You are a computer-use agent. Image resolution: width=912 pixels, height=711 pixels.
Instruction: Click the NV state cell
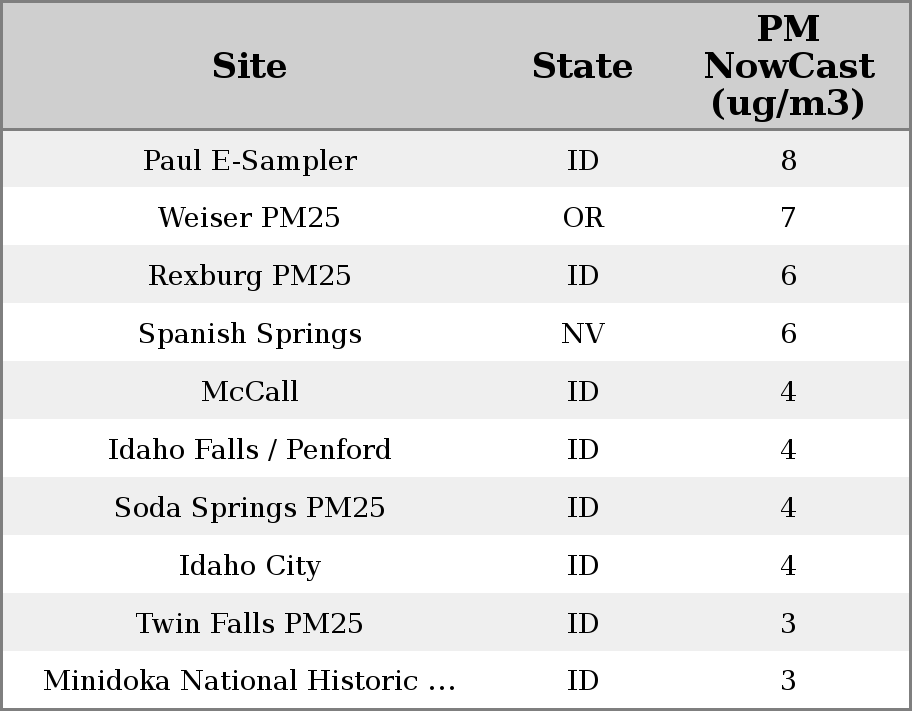coord(583,334)
